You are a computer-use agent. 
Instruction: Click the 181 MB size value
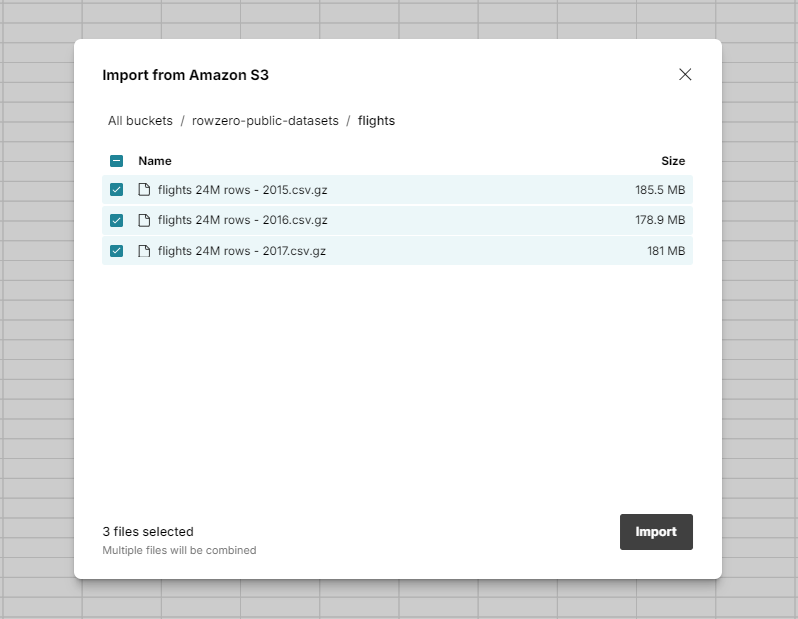tap(665, 251)
